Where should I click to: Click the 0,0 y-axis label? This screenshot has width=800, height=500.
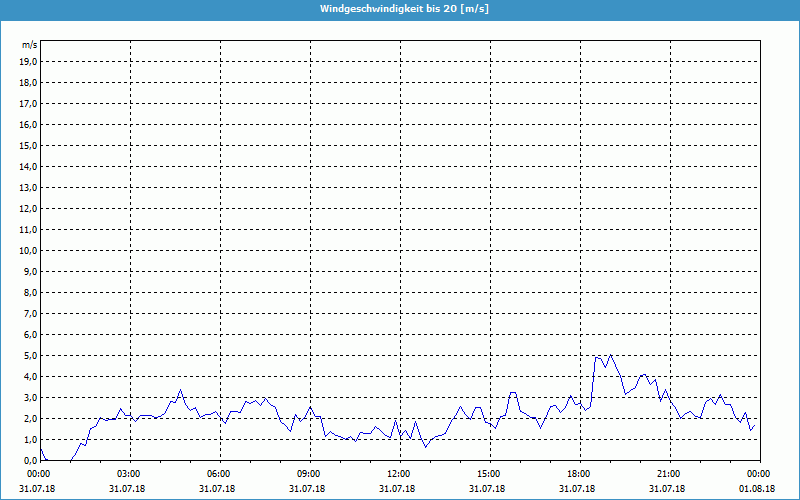30,460
